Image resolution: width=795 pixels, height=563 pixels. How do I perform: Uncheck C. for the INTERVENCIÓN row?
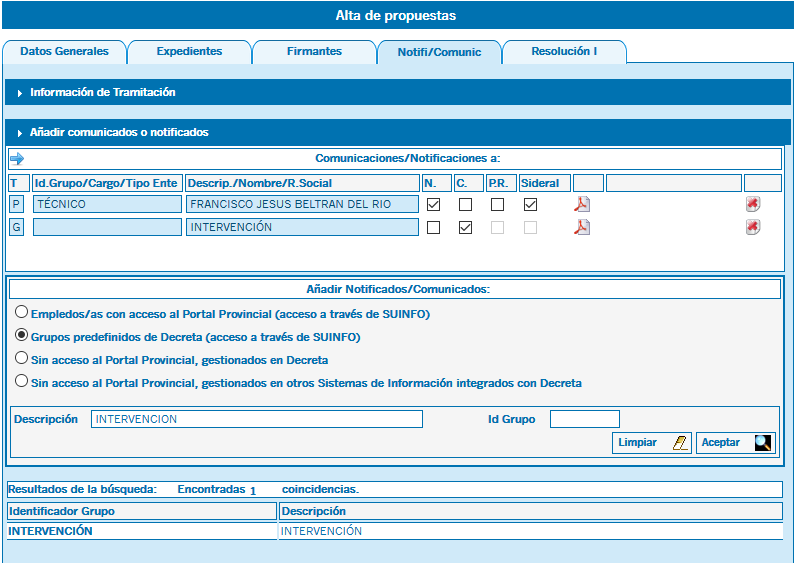pyautogui.click(x=465, y=227)
